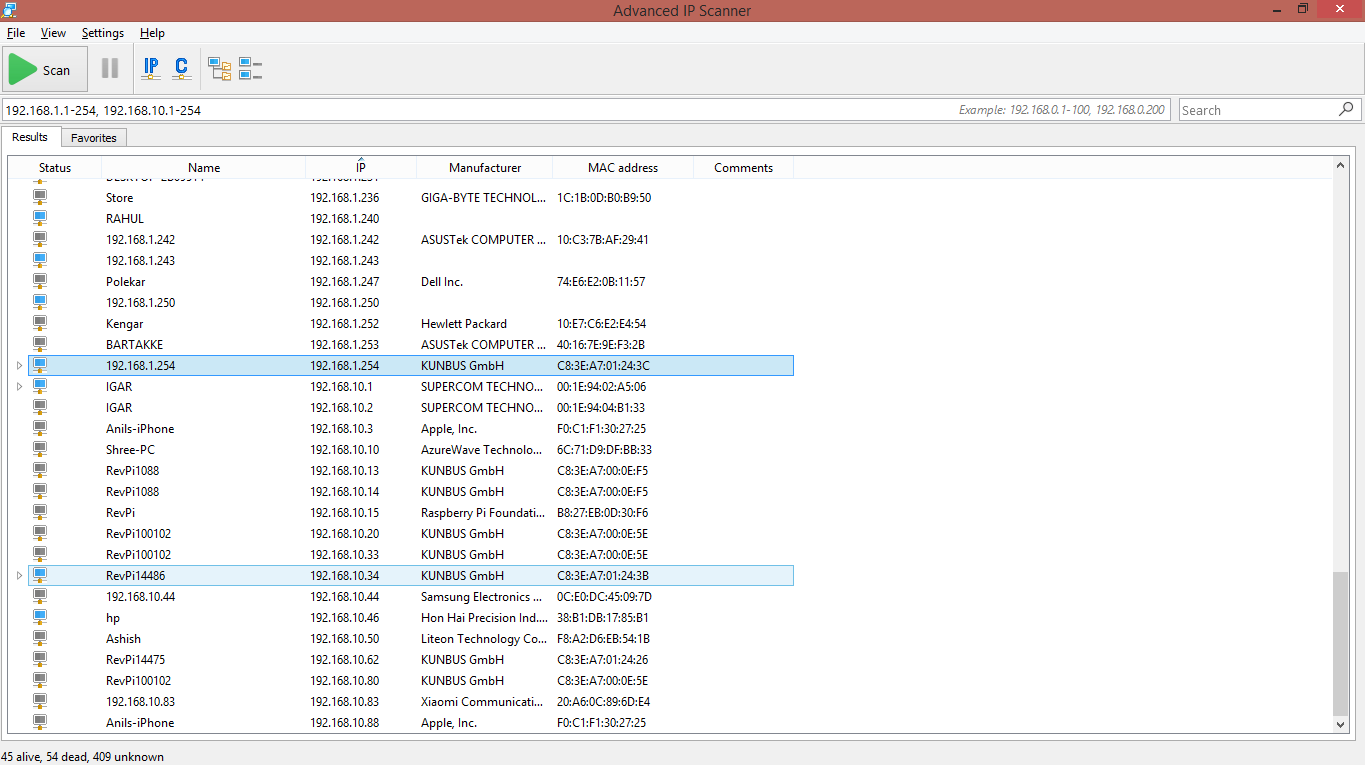The width and height of the screenshot is (1365, 765).
Task: Sort by the MAC address column header
Action: (x=623, y=168)
